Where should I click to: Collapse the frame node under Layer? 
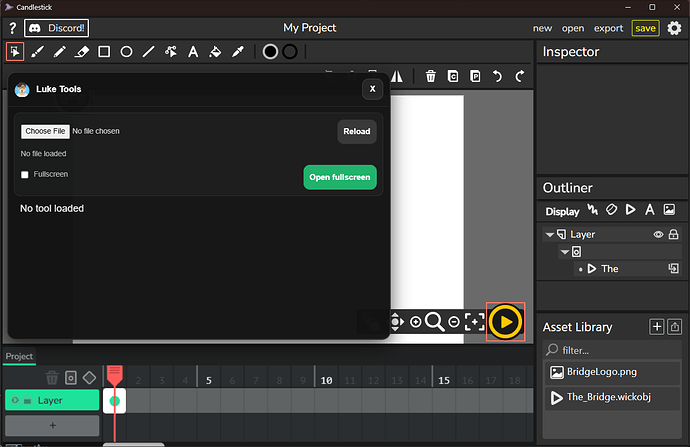click(564, 252)
